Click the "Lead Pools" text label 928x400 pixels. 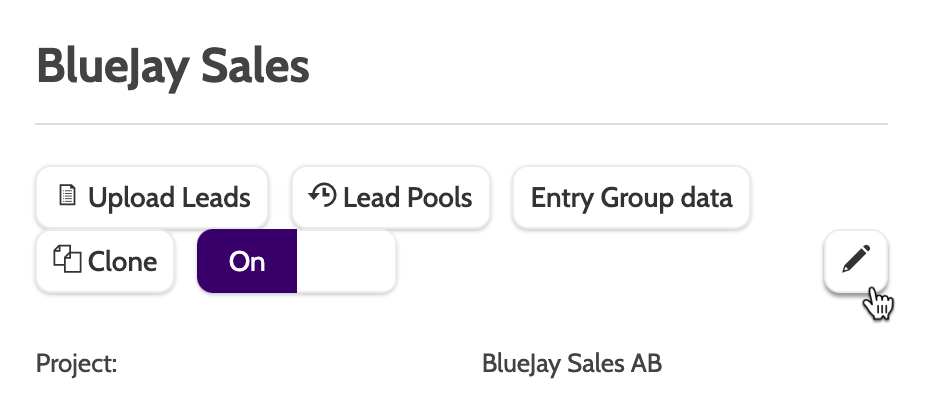[x=407, y=197]
